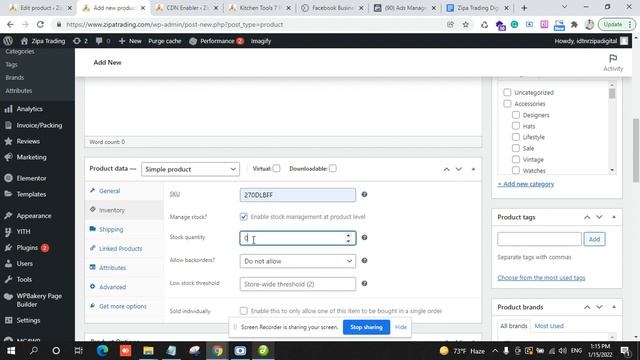Launch Microsoft Edge from the taskbar
640x360 pixels.
click(x=102, y=351)
